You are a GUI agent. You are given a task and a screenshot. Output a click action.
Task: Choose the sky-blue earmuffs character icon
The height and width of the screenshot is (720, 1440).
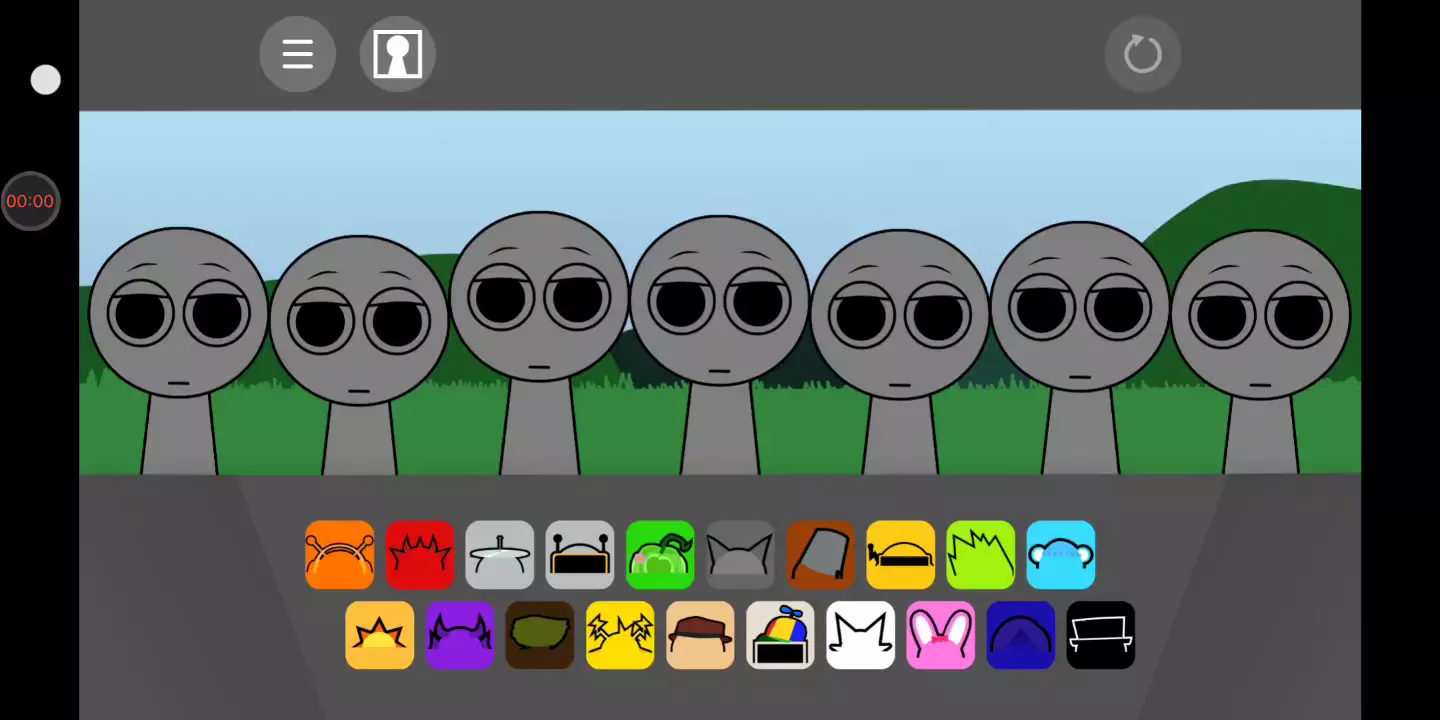click(x=1060, y=555)
